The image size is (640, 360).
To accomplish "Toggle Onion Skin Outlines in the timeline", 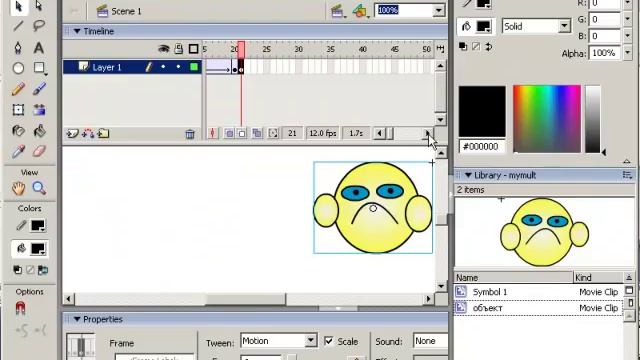I will point(242,133).
